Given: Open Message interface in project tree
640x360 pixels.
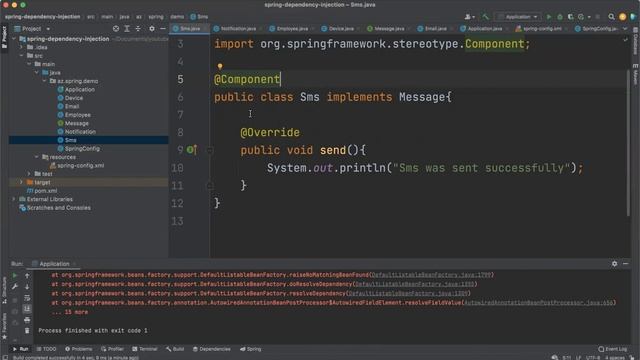Looking at the screenshot, I should [x=73, y=123].
